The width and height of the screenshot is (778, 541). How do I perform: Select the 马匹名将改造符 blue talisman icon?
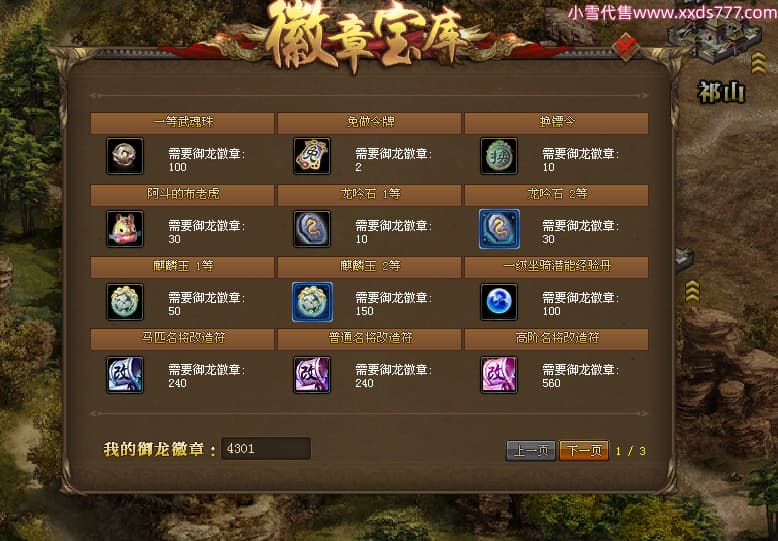coord(125,375)
